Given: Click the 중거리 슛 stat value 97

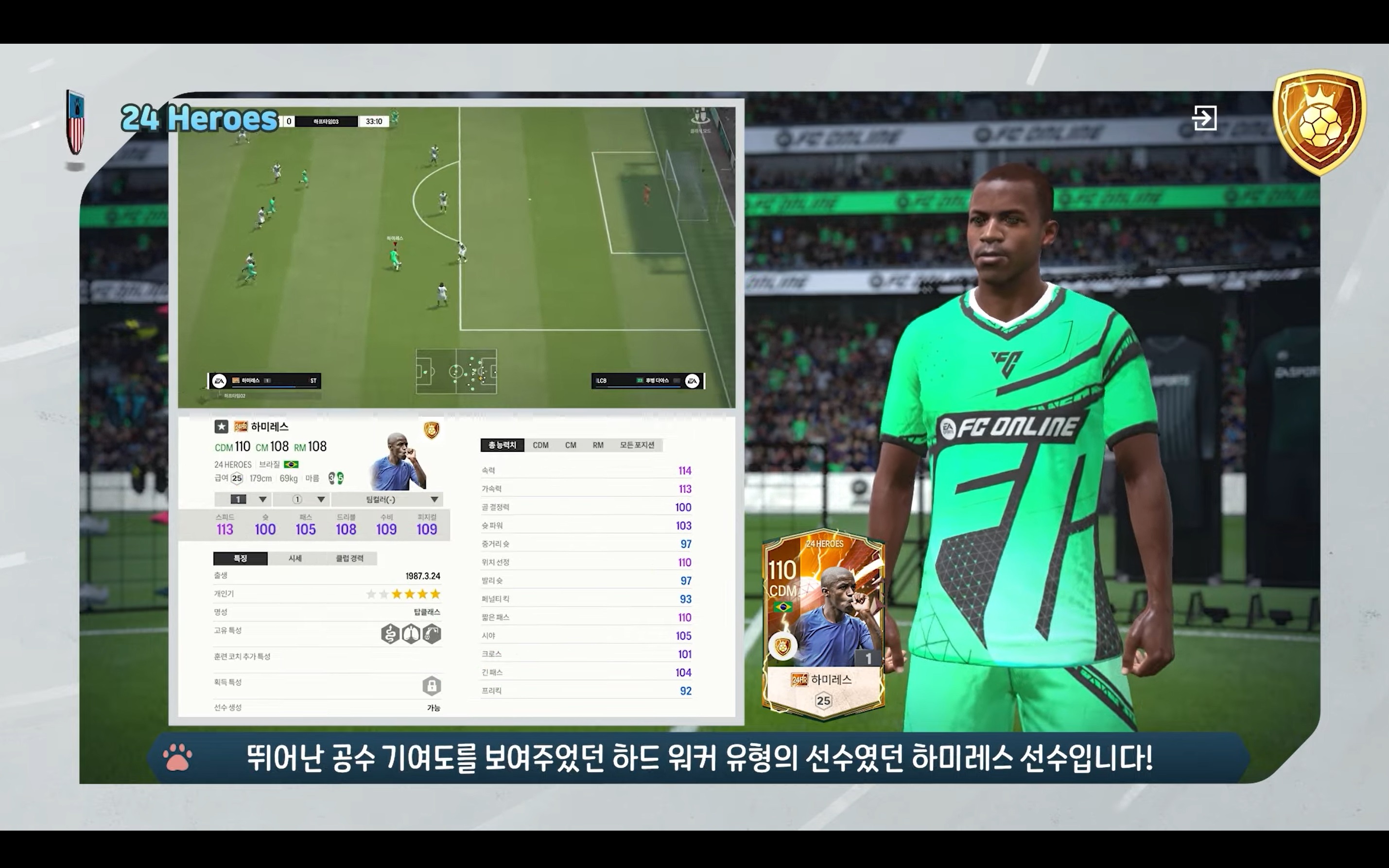Looking at the screenshot, I should coord(686,544).
